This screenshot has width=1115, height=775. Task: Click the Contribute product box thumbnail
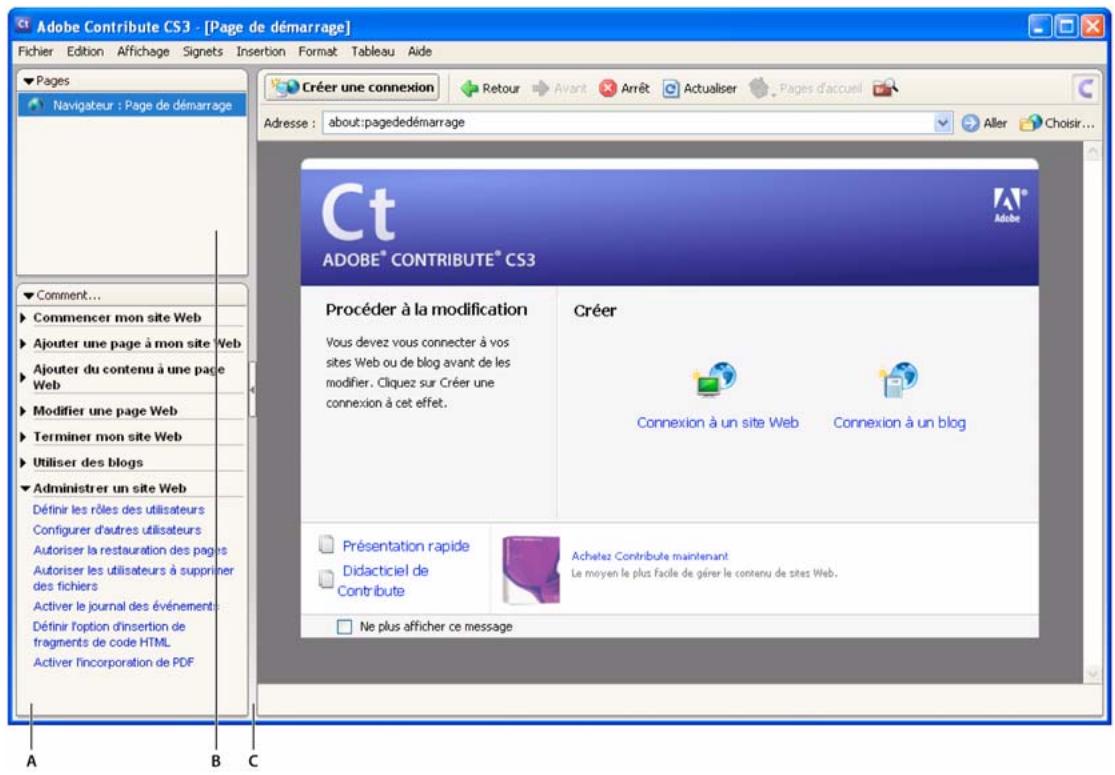click(531, 570)
